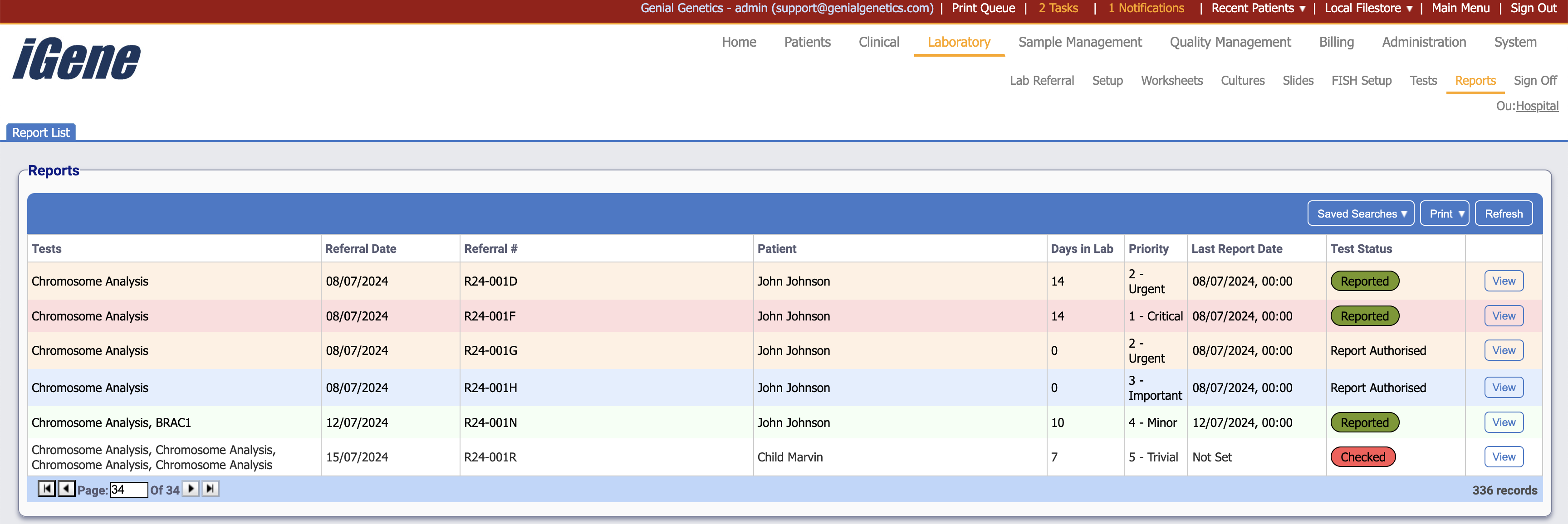
Task: Expand the Saved Searches dropdown
Action: pyautogui.click(x=1361, y=214)
